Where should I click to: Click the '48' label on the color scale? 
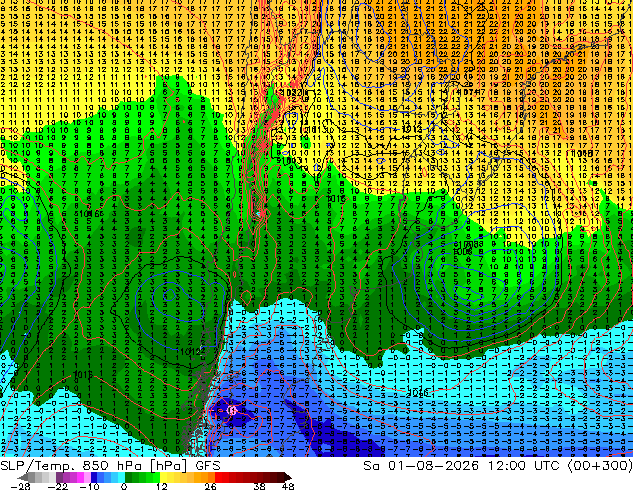[x=288, y=486]
